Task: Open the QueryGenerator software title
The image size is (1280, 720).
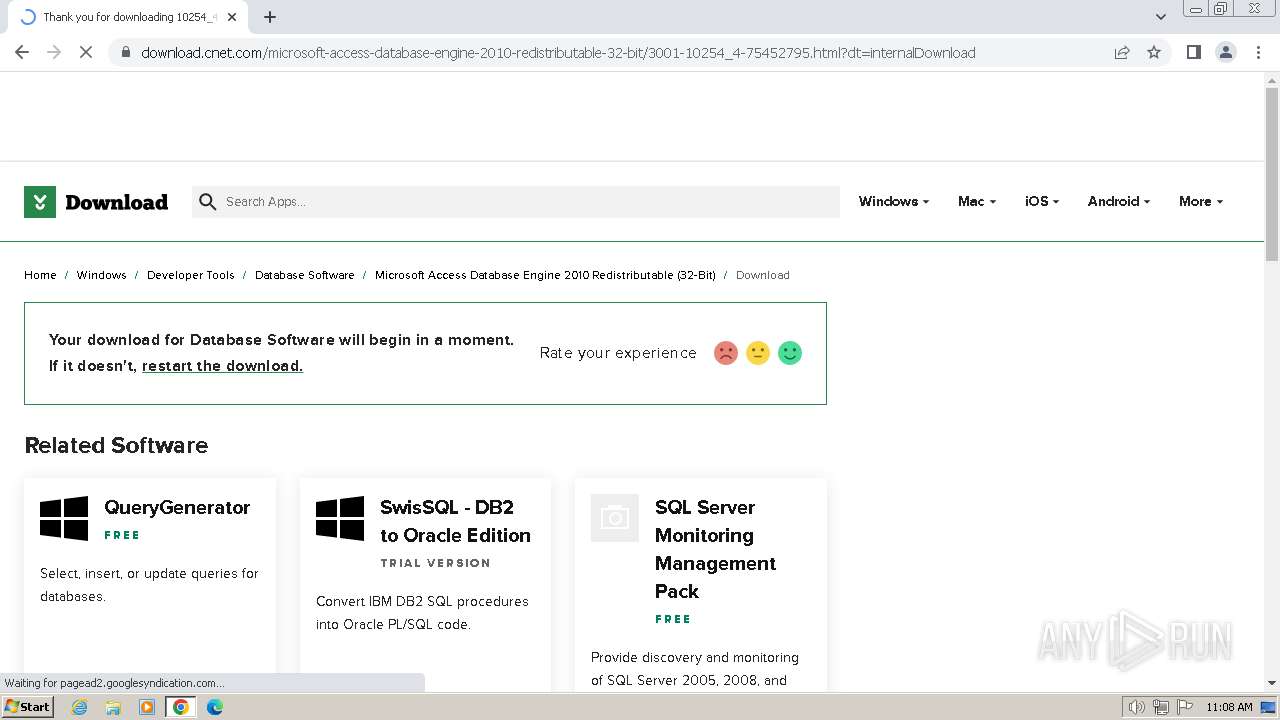Action: click(177, 507)
